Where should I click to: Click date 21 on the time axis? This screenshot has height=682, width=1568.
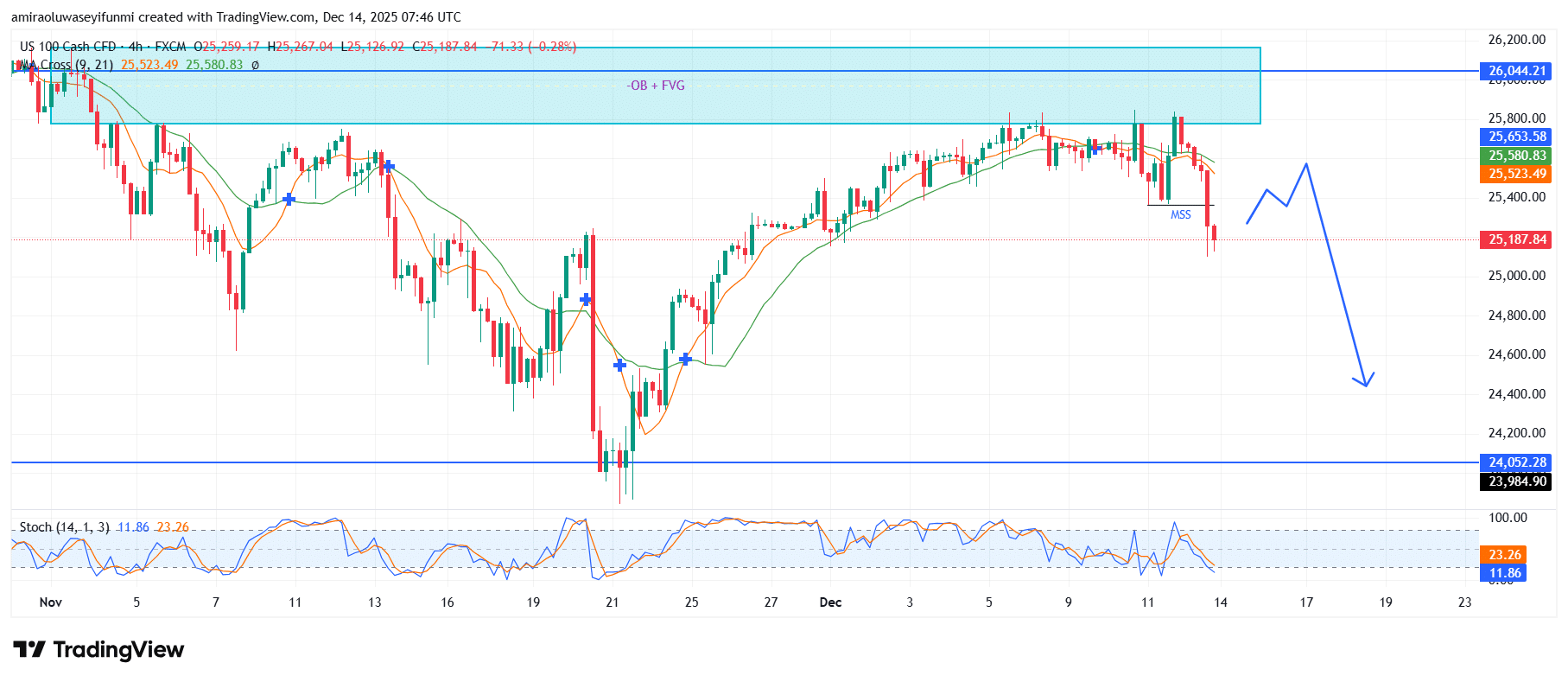click(612, 602)
